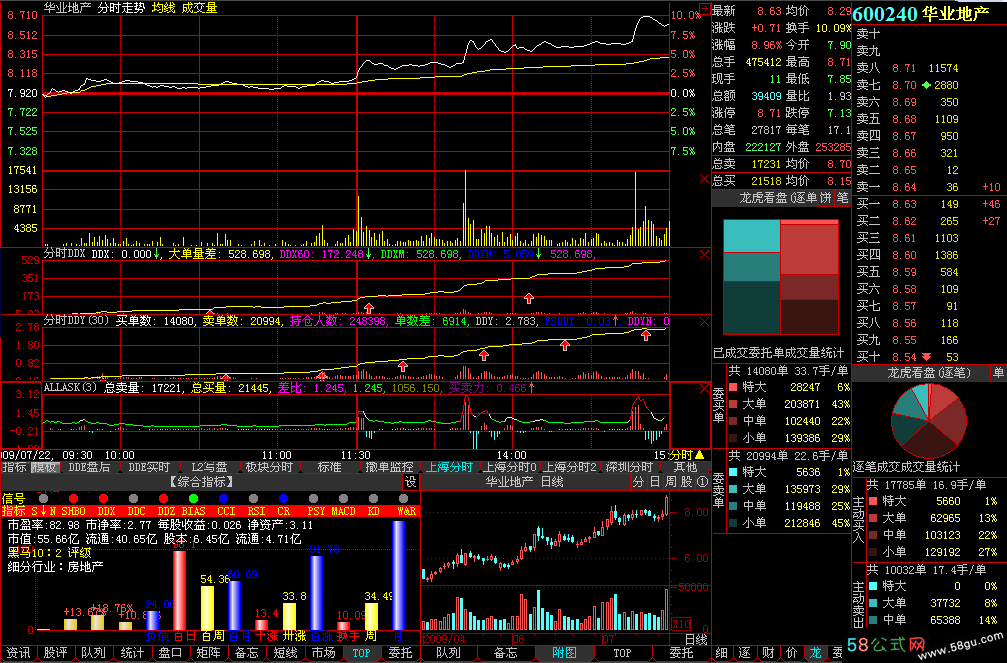Select the BIAS green signal dot
Viewport: 1007px width, 663px height.
pyautogui.click(x=193, y=499)
